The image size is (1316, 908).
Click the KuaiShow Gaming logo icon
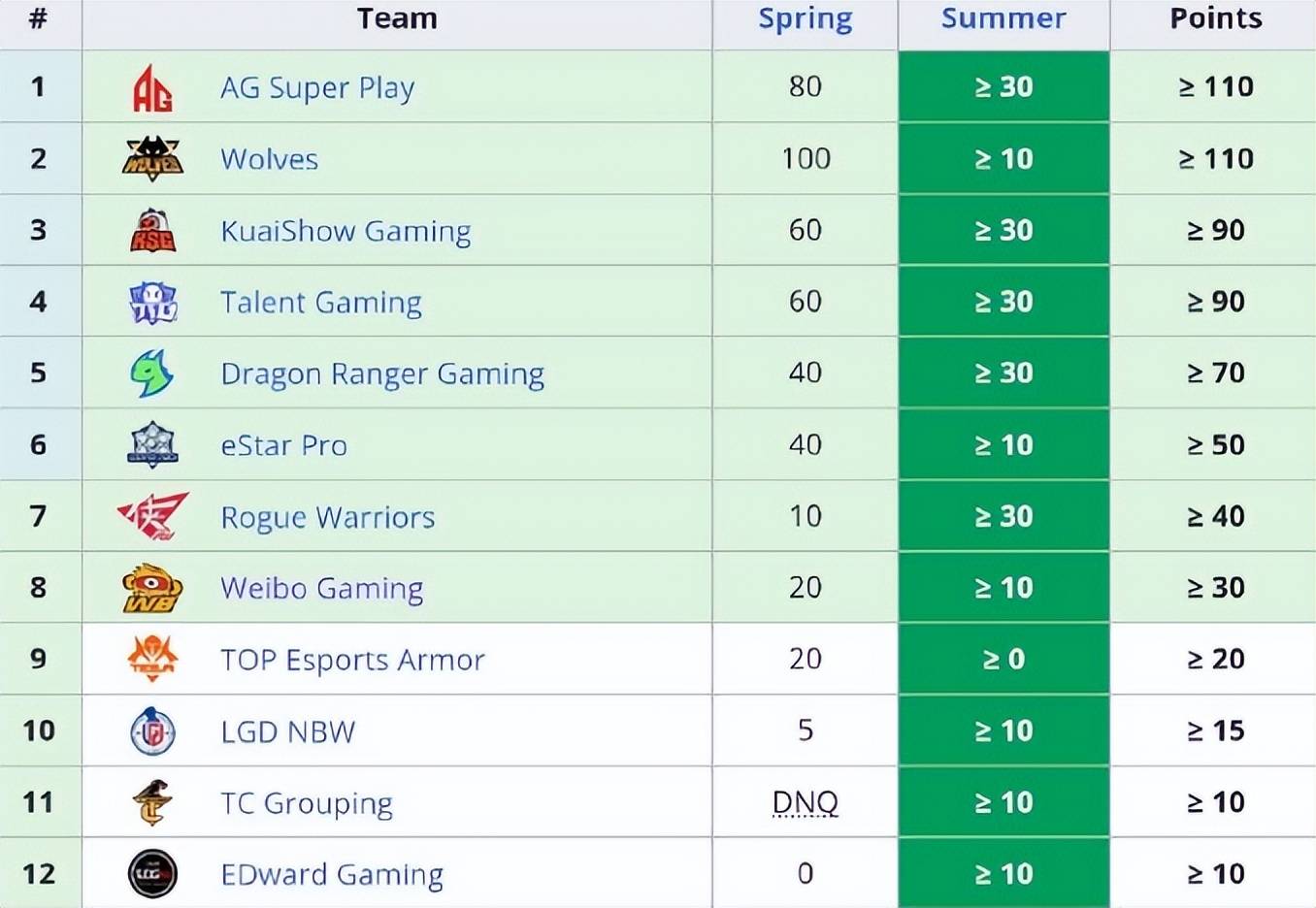pyautogui.click(x=152, y=231)
